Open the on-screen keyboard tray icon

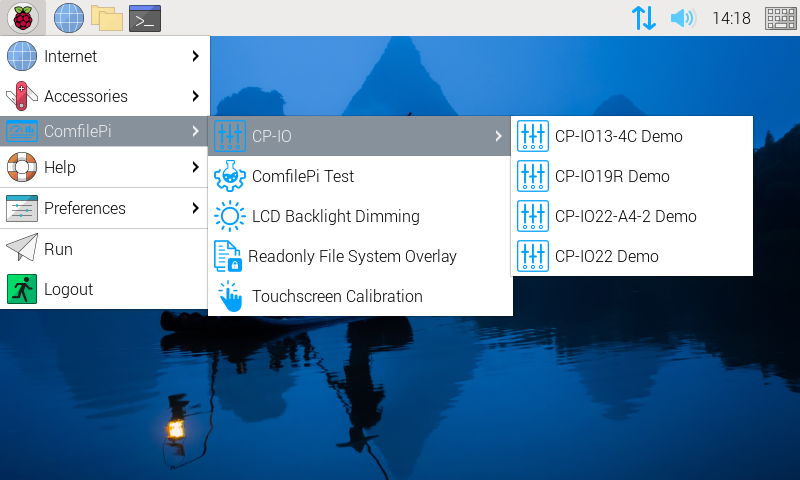point(780,18)
